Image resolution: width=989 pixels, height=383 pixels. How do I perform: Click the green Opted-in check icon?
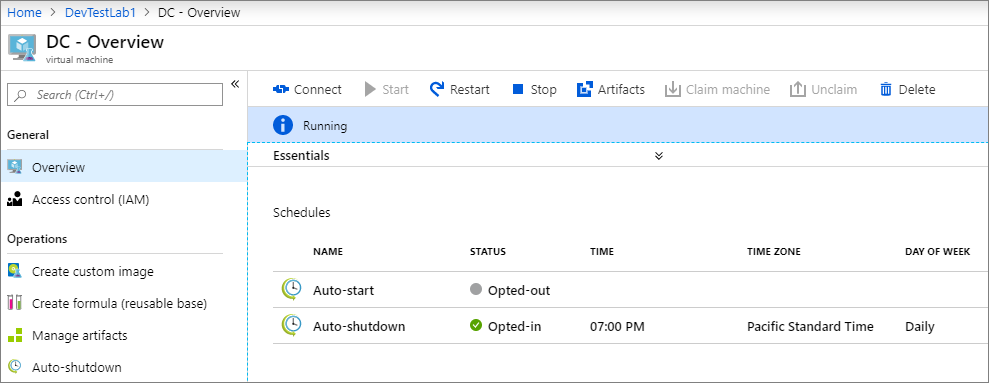476,326
